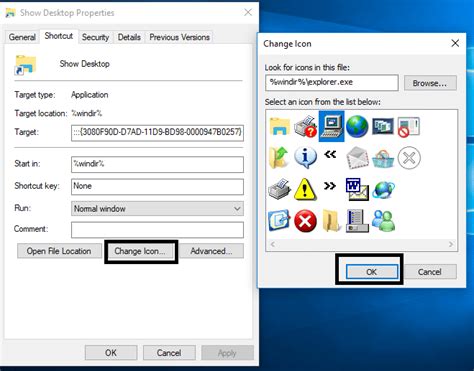
Task: Click the empty Comment field
Action: coord(157,230)
